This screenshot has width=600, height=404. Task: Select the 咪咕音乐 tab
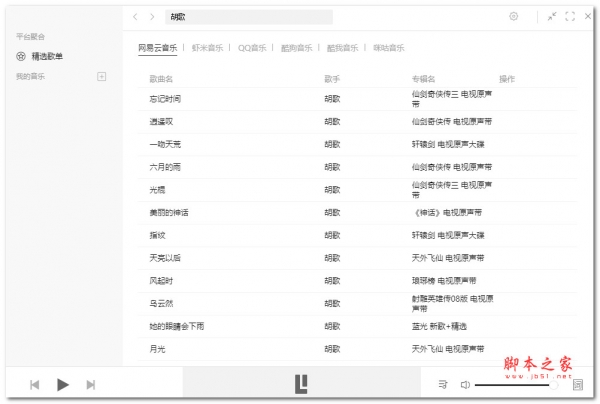(x=388, y=47)
